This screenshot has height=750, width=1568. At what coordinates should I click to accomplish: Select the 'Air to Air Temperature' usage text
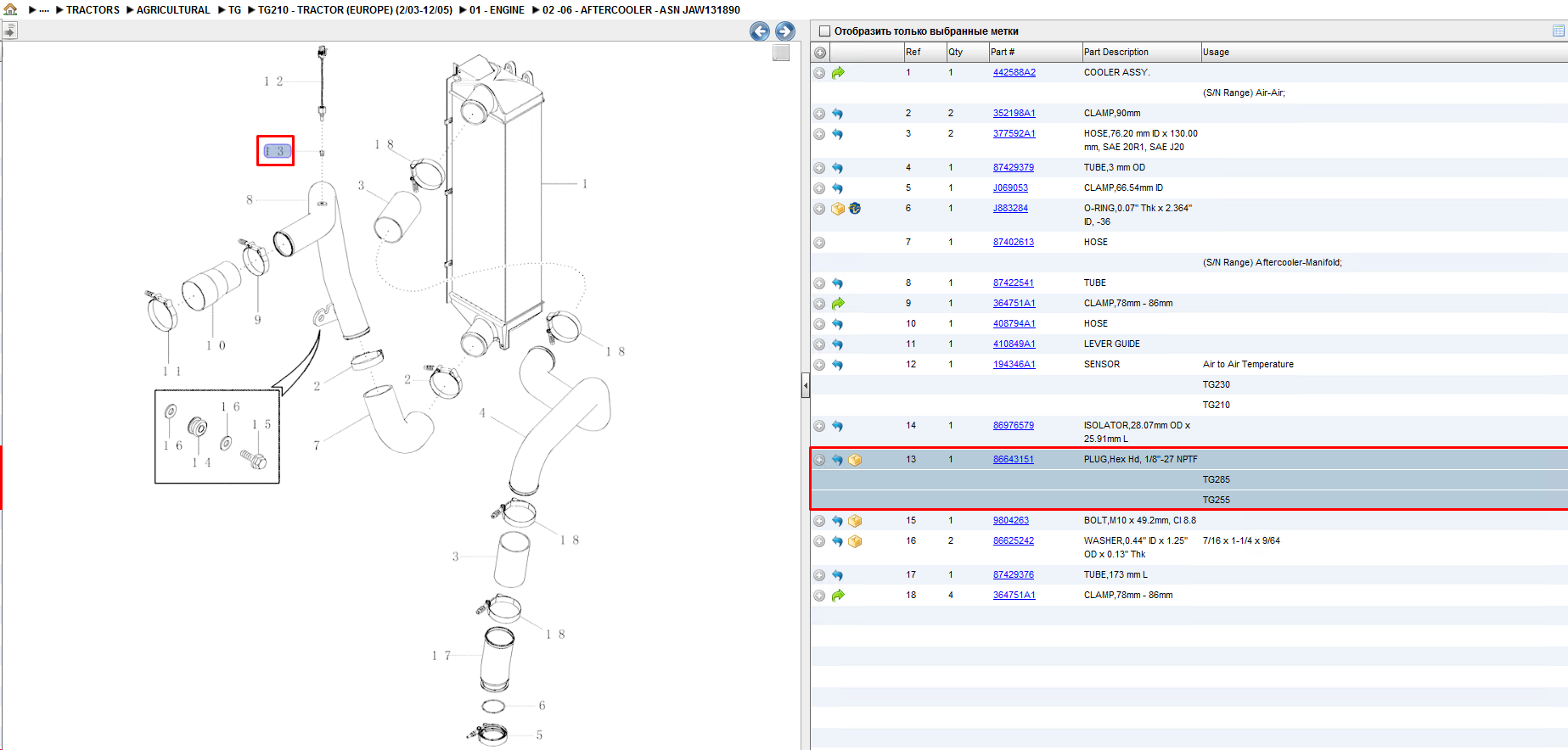[1248, 365]
